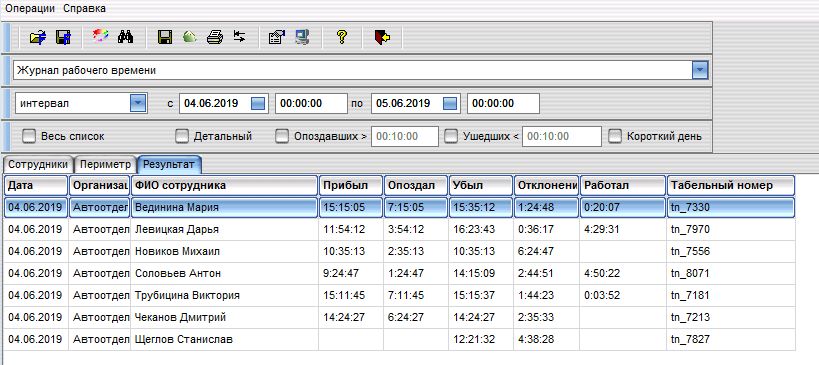Print the report with printer icon

point(215,37)
